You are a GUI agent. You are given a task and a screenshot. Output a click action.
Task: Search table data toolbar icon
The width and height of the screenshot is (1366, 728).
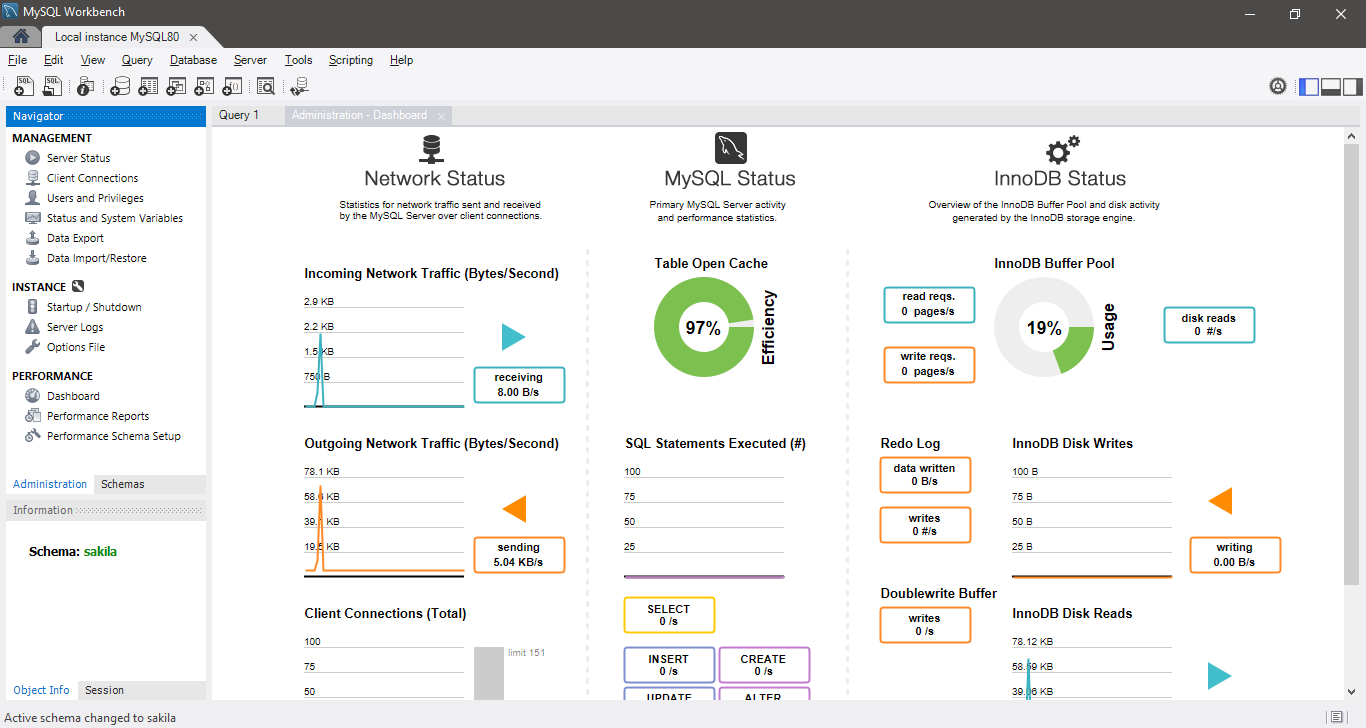(x=266, y=86)
